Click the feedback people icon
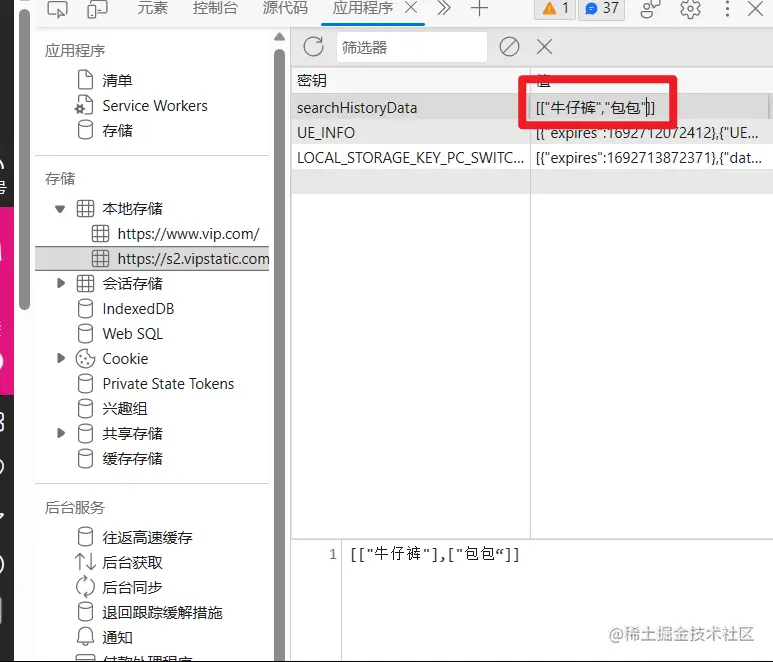773x662 pixels. click(650, 8)
